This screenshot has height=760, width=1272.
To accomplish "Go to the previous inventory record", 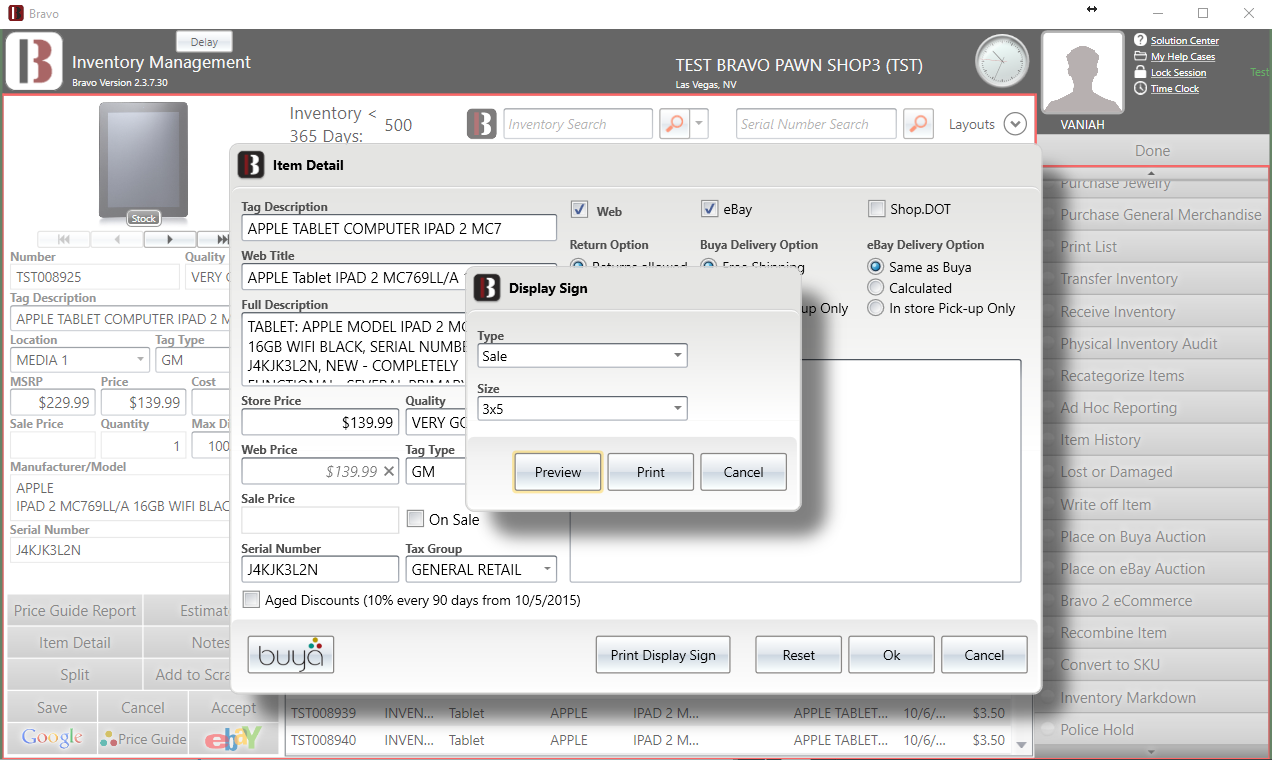I will 117,239.
